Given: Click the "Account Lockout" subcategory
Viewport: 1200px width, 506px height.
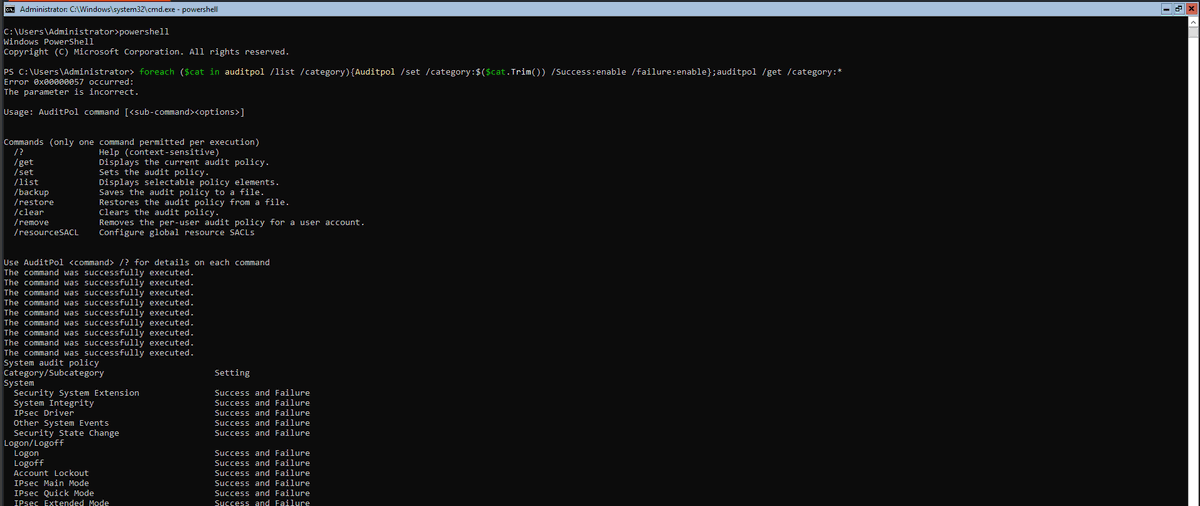Looking at the screenshot, I should tap(52, 472).
